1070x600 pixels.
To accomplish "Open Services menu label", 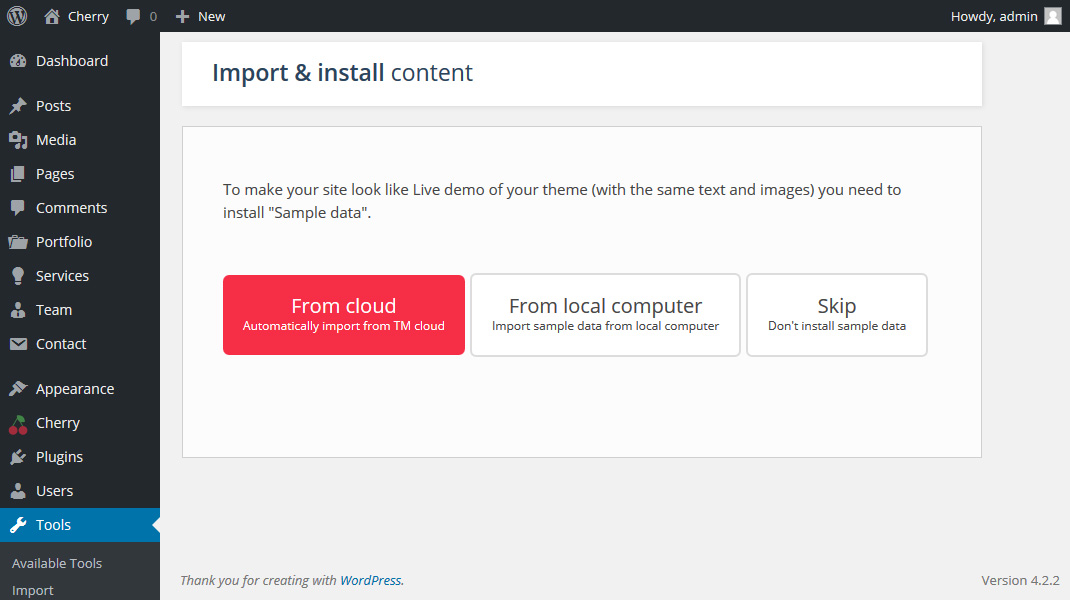I will point(62,276).
